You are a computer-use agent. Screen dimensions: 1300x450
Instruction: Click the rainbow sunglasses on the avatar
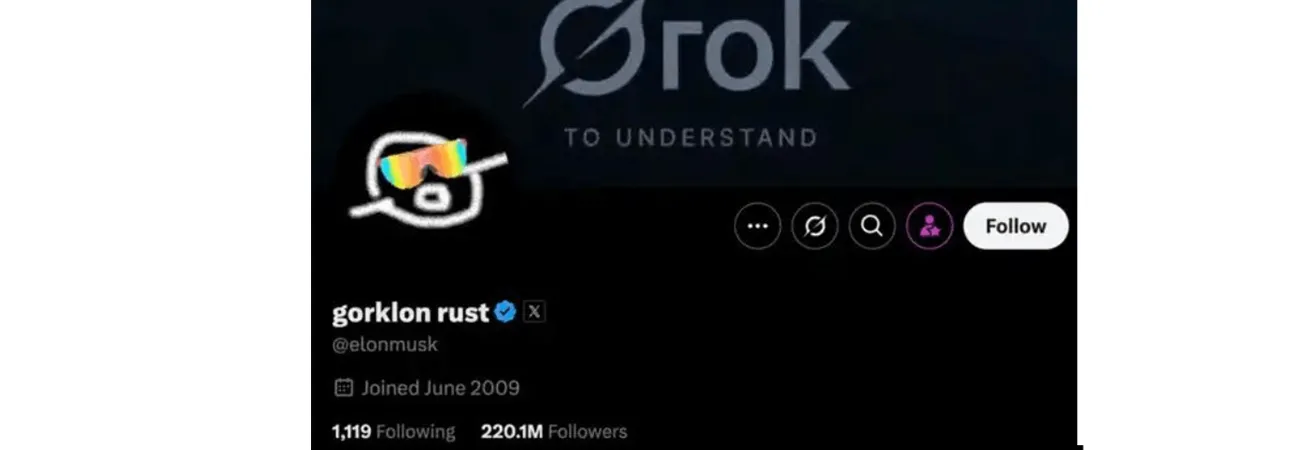(427, 161)
